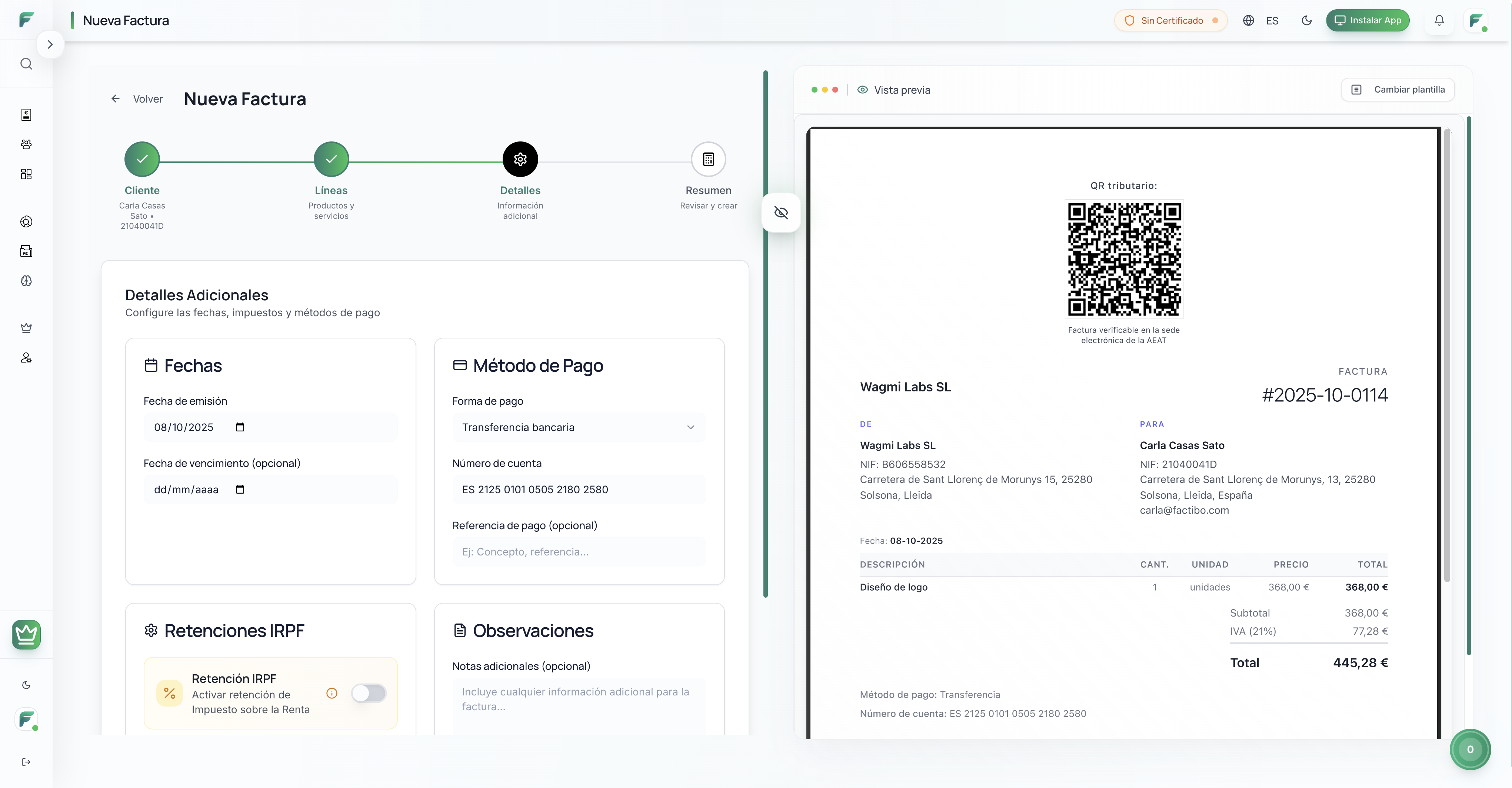Click the IRPF retention info icon
Image resolution: width=1512 pixels, height=788 pixels.
coord(332,693)
